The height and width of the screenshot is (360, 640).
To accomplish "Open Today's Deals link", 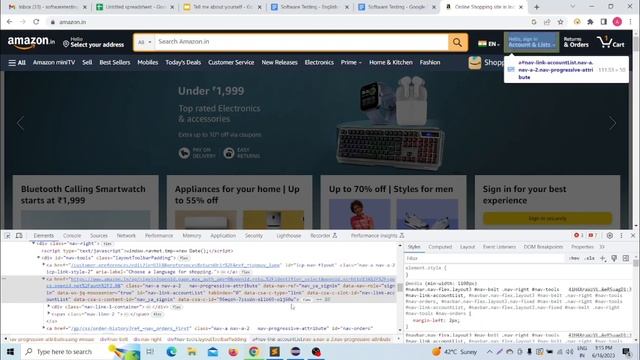I will pyautogui.click(x=183, y=62).
